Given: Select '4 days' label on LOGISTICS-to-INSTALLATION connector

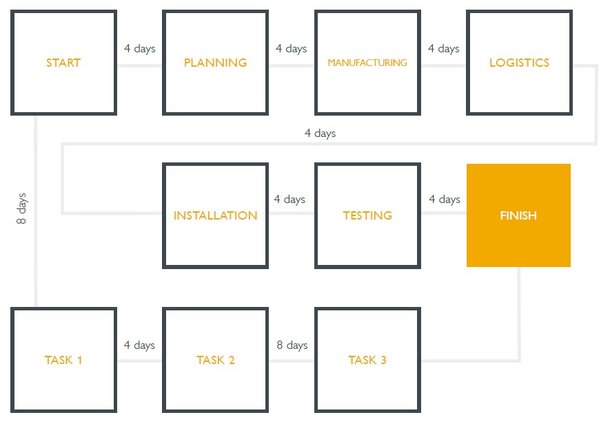Looking at the screenshot, I should pyautogui.click(x=320, y=133).
